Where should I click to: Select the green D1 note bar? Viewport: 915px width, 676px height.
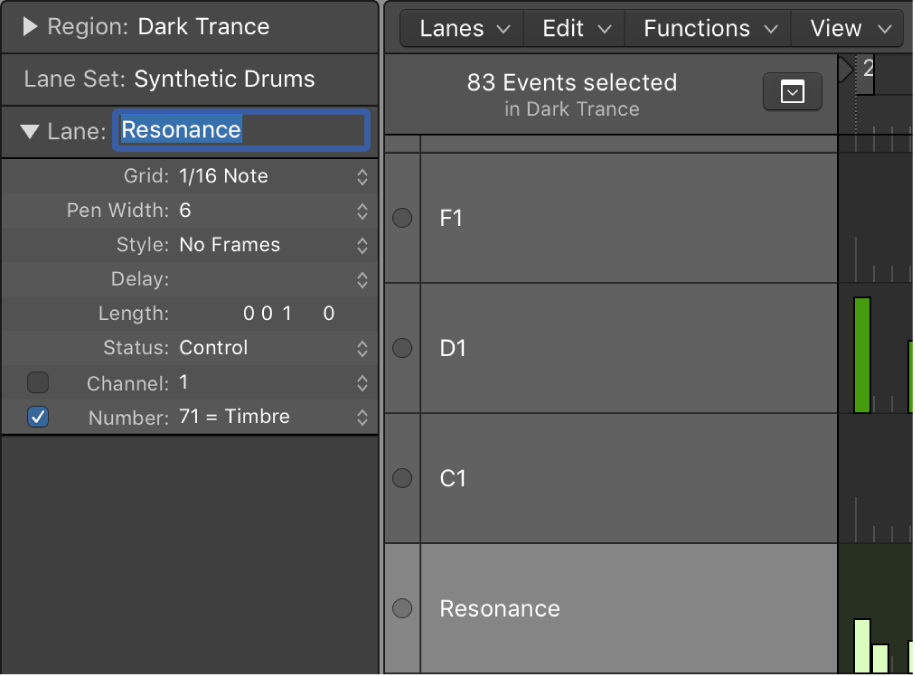(862, 355)
